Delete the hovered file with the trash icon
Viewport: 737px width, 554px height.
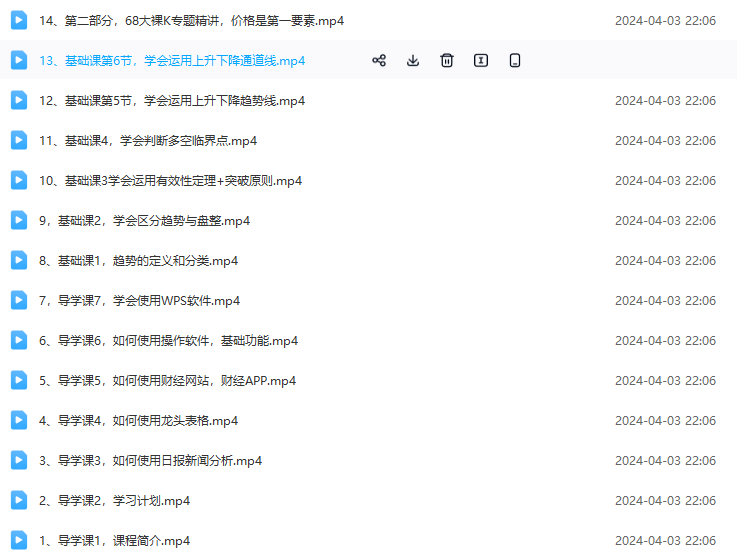pyautogui.click(x=447, y=60)
